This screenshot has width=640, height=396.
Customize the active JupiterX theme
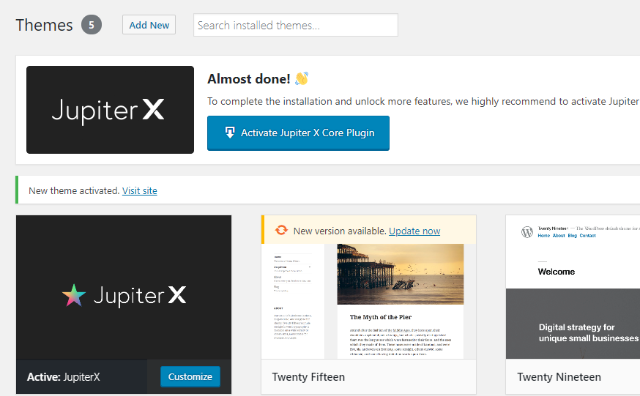[190, 376]
